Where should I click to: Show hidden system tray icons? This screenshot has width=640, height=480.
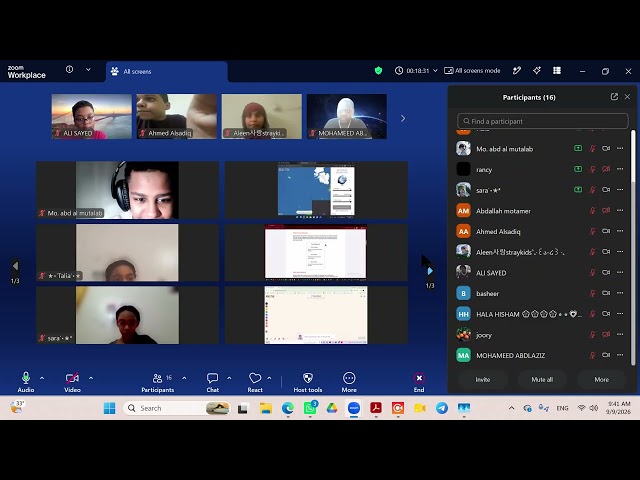511,408
